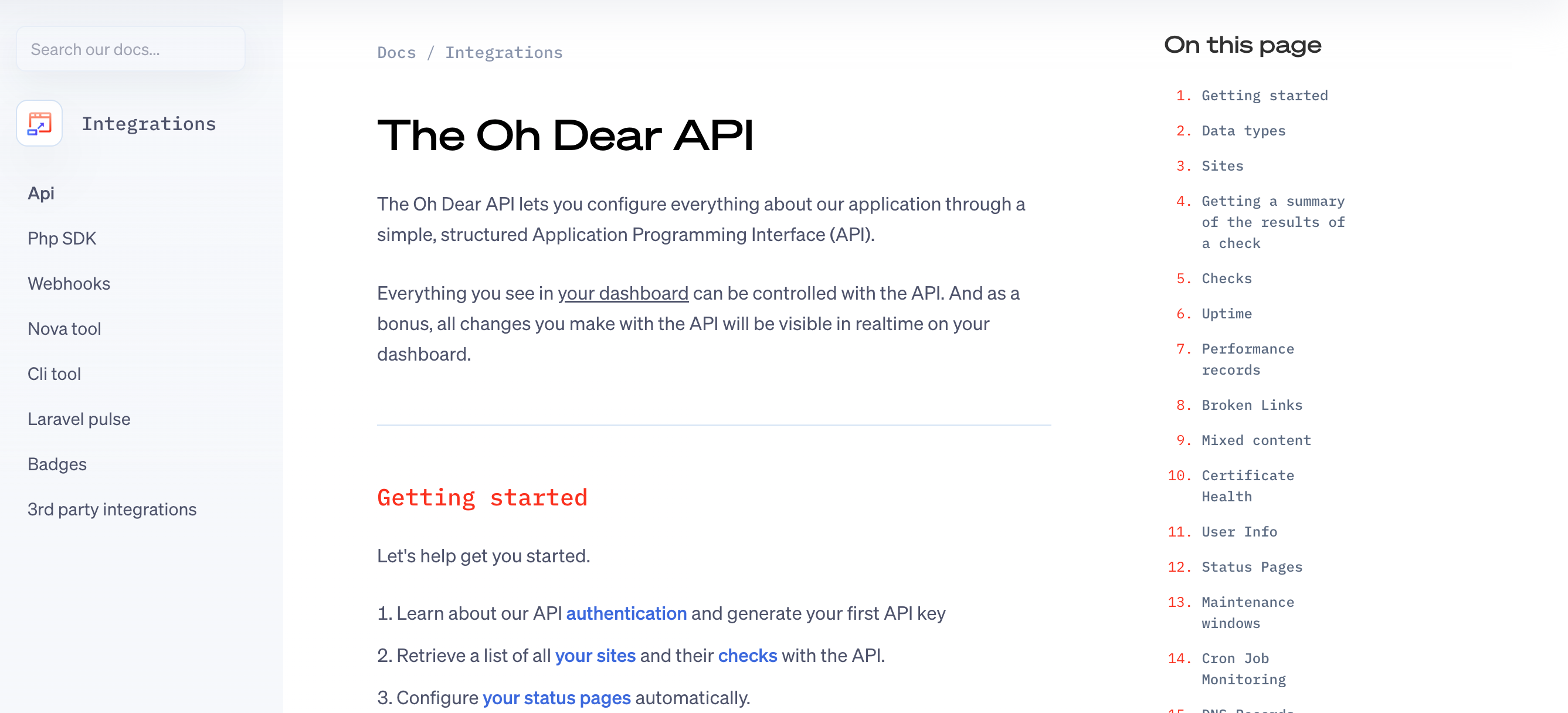Click the On this page heading
The image size is (1568, 713).
(x=1243, y=45)
